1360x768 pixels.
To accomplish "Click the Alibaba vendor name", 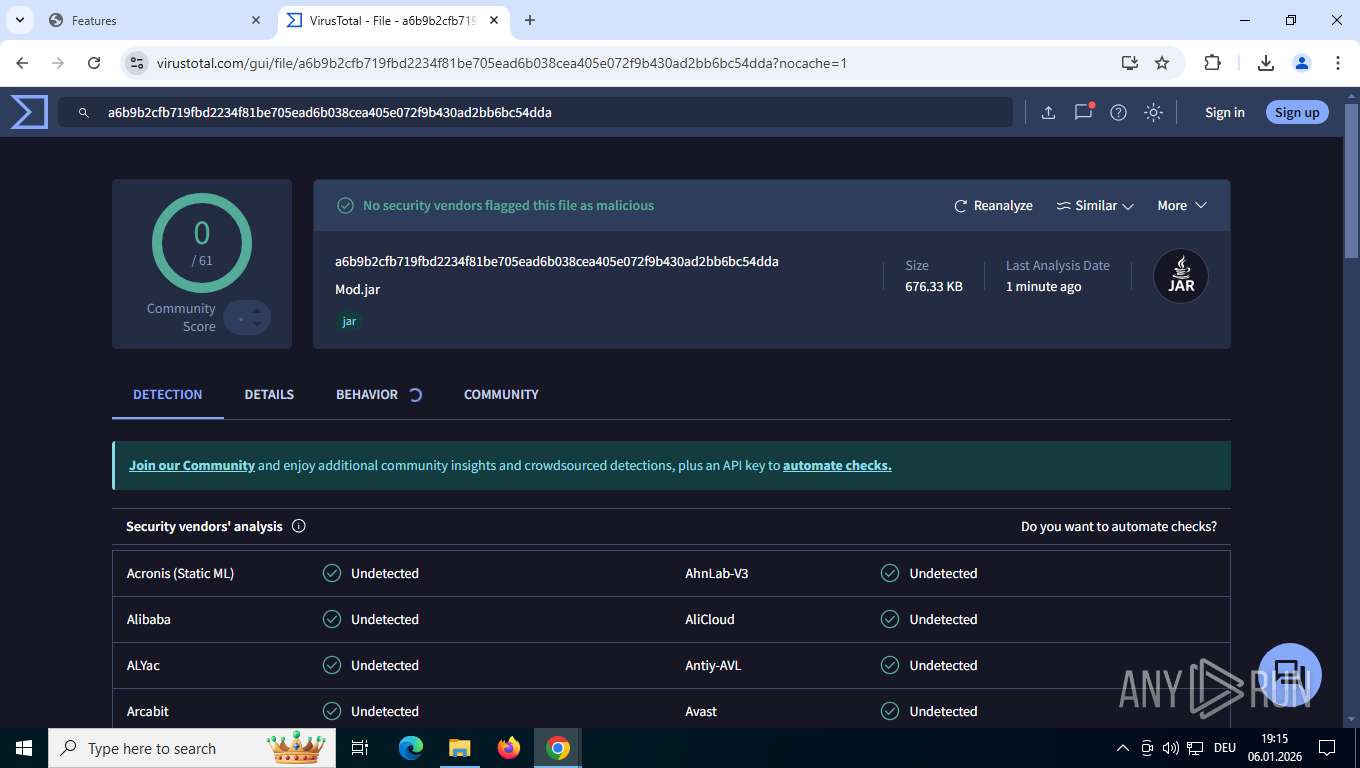I will click(x=149, y=619).
